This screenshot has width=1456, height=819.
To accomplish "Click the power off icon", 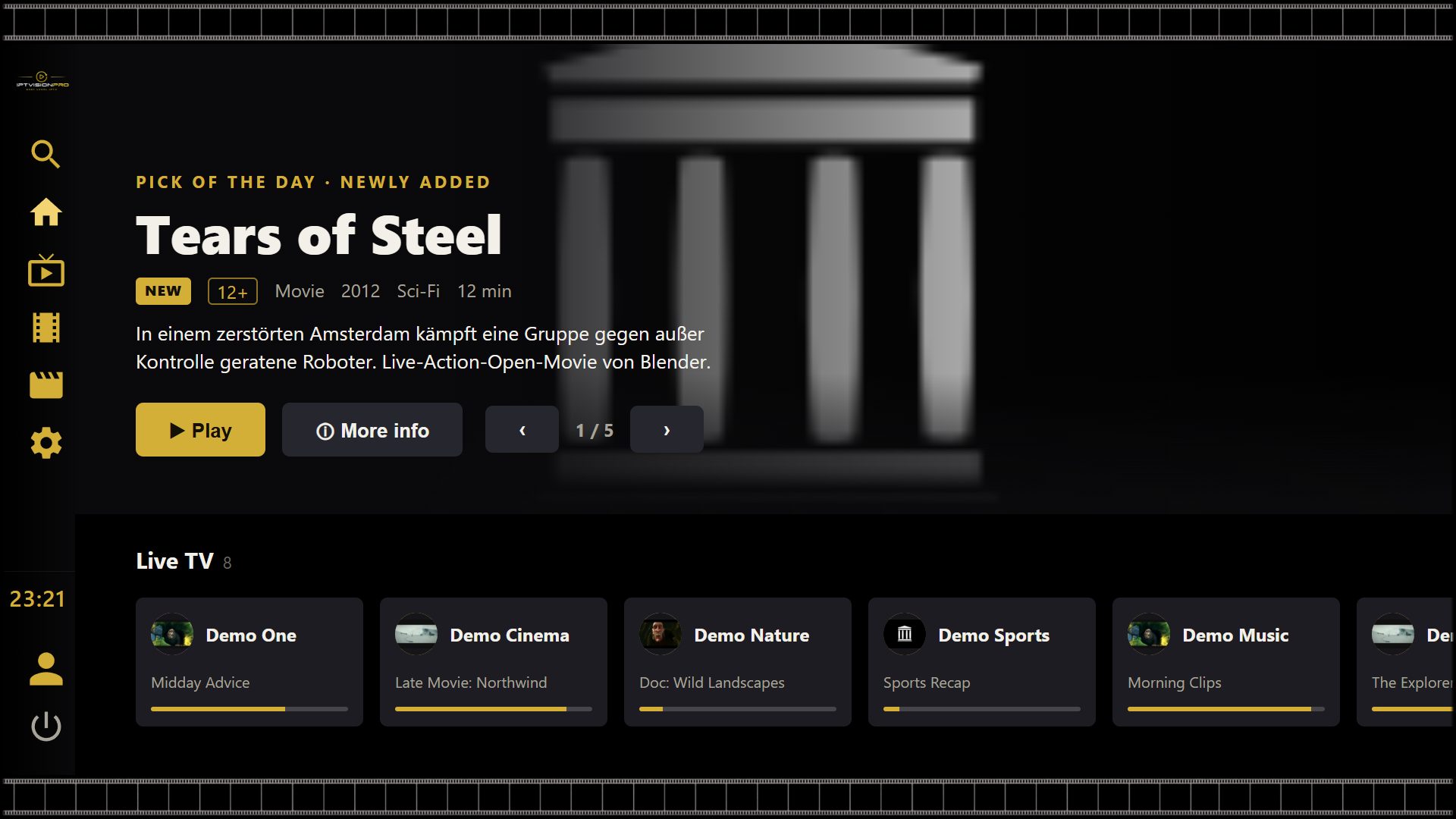I will pos(45,726).
